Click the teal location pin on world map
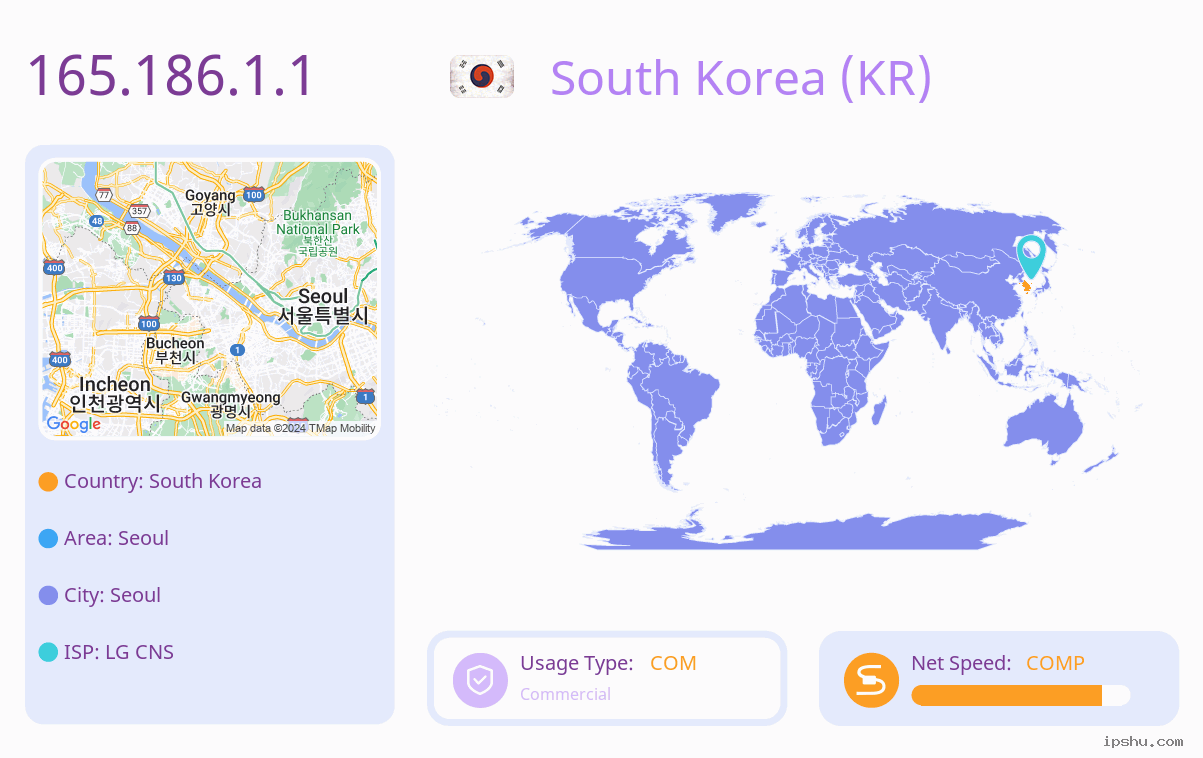This screenshot has height=758, width=1203. tap(1030, 257)
